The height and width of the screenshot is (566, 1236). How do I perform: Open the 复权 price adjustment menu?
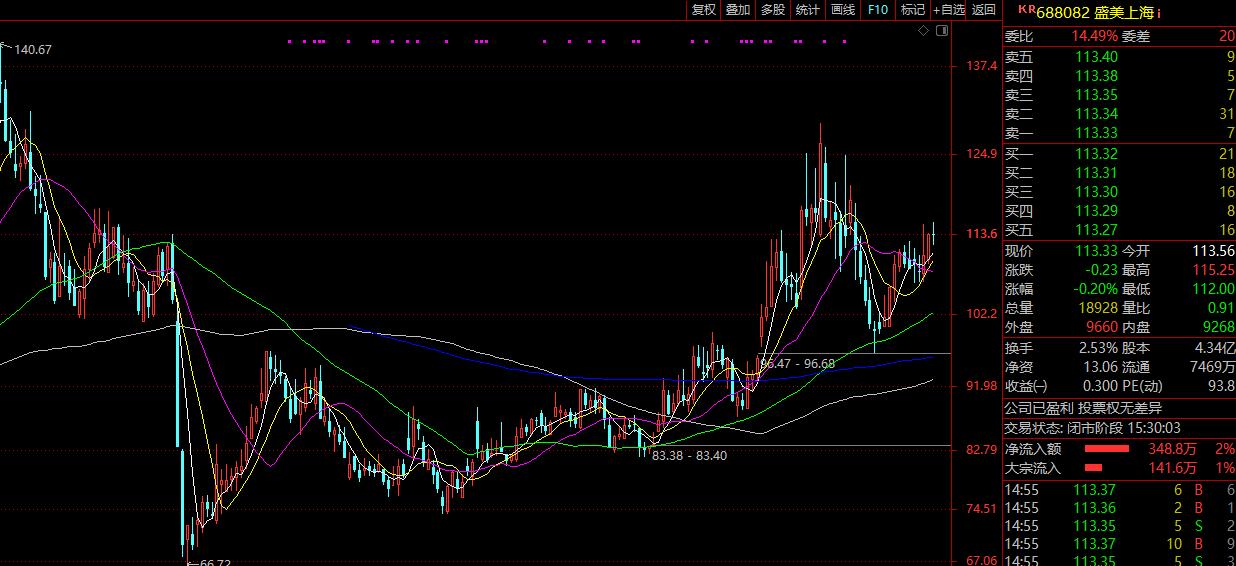(703, 10)
